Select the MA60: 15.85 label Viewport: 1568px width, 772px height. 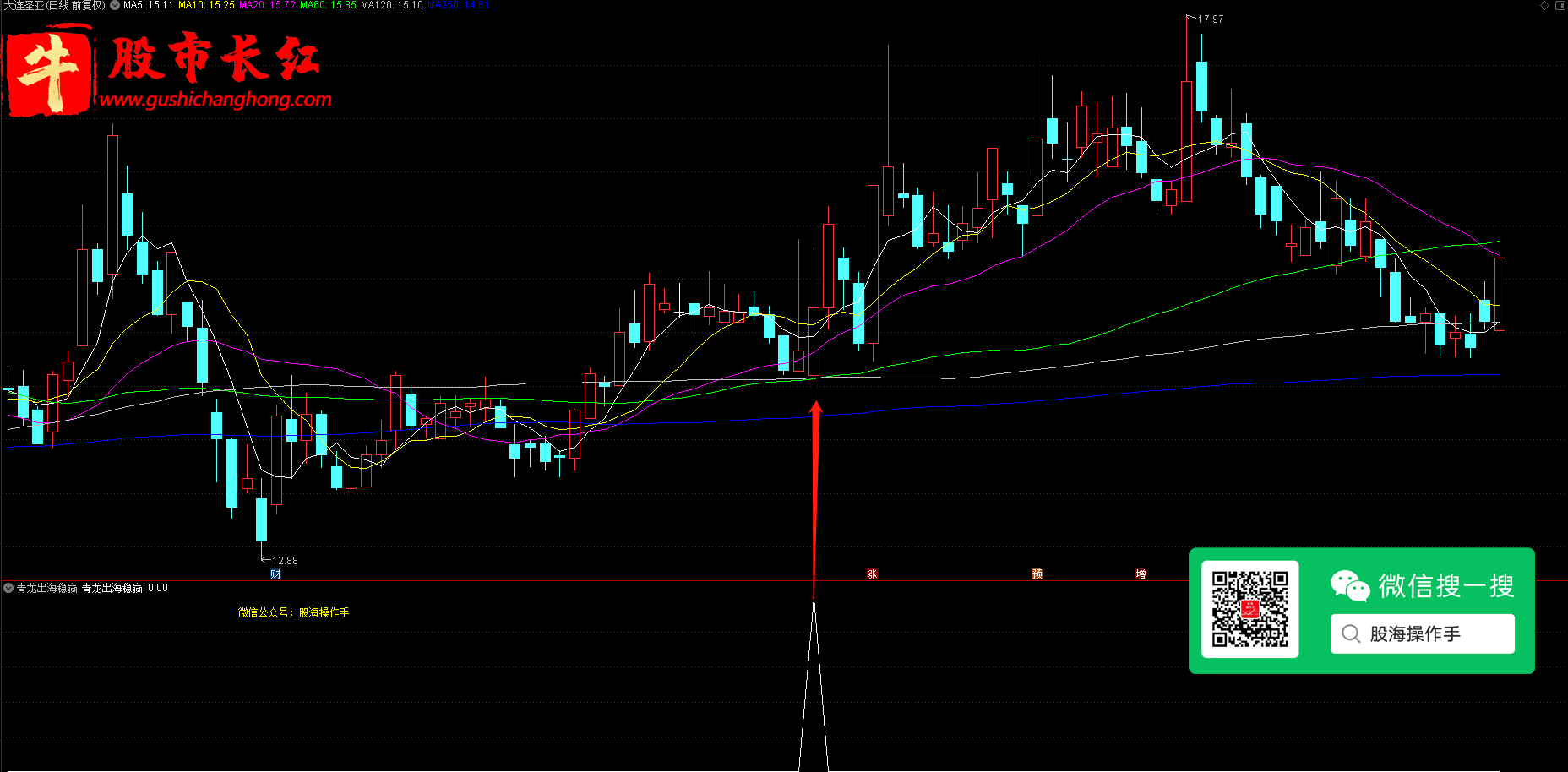[x=329, y=5]
